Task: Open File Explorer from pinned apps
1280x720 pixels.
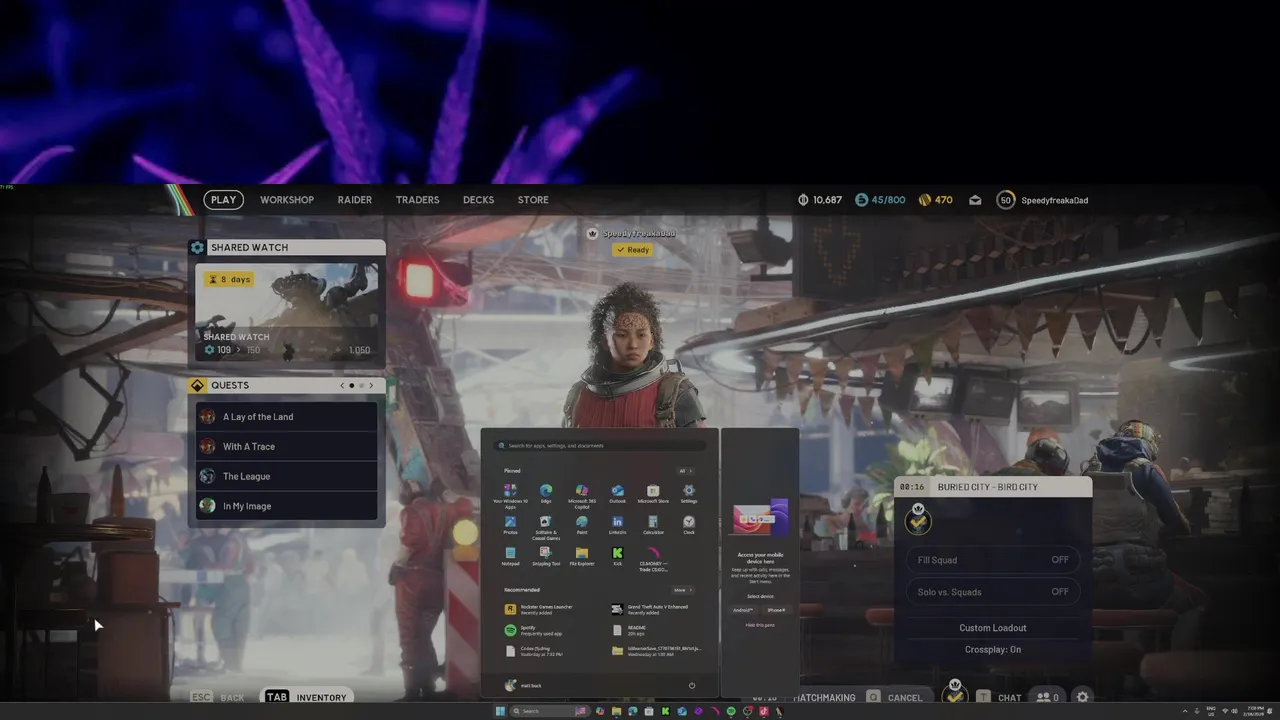Action: point(582,556)
